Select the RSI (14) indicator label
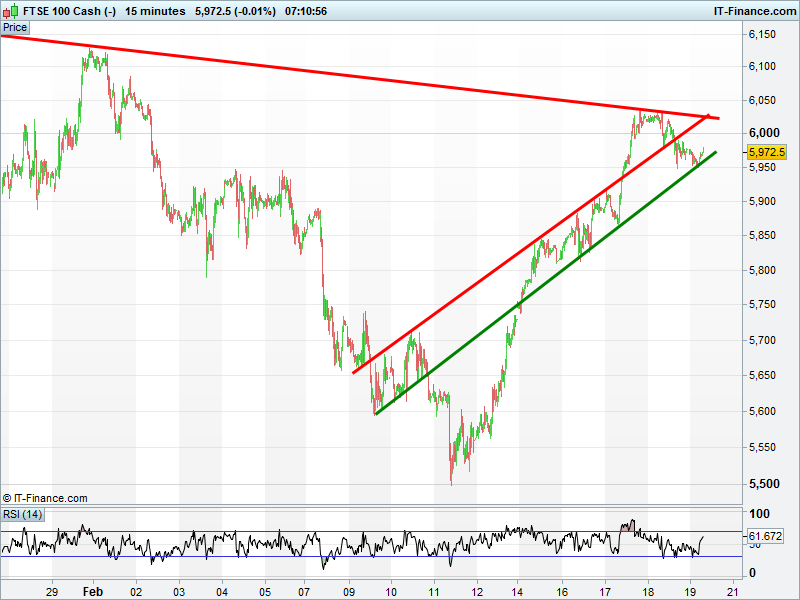The width and height of the screenshot is (800, 600). click(22, 514)
